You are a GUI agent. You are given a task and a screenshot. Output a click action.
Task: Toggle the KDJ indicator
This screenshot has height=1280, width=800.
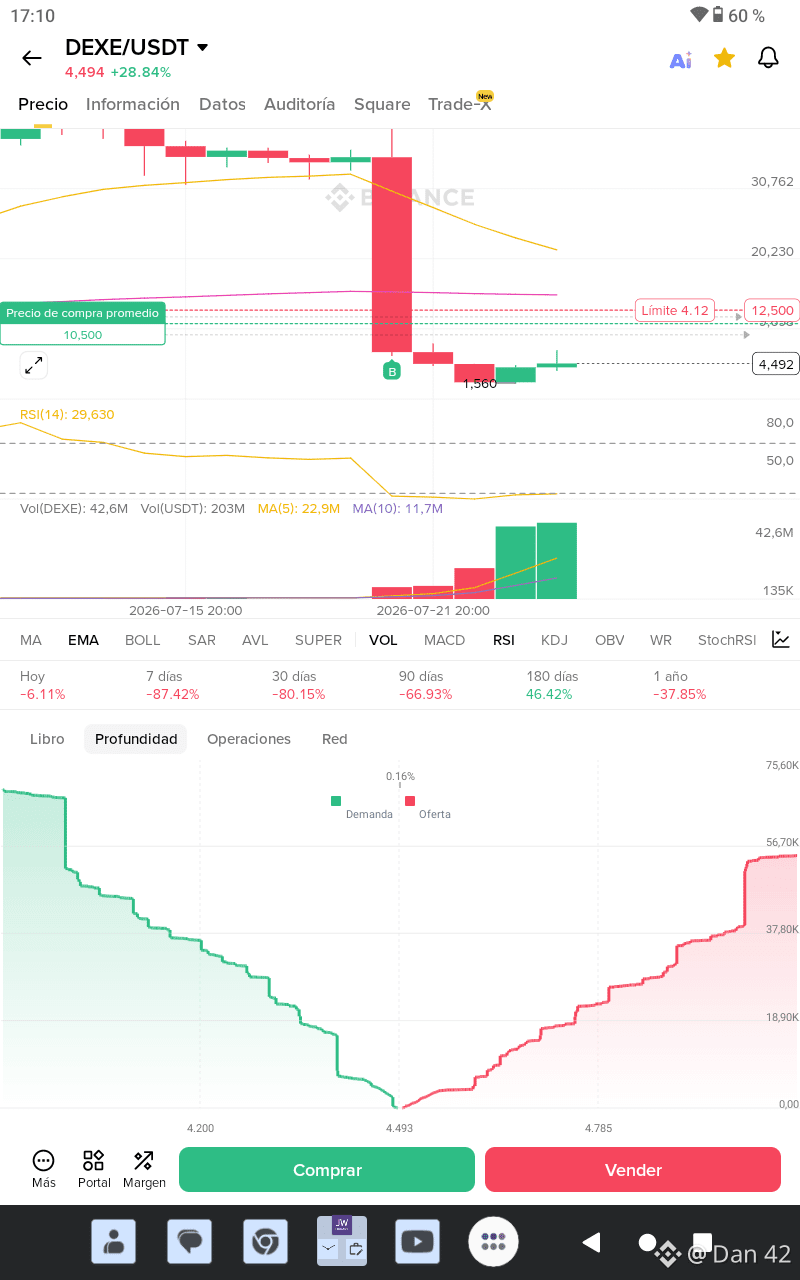pos(554,640)
